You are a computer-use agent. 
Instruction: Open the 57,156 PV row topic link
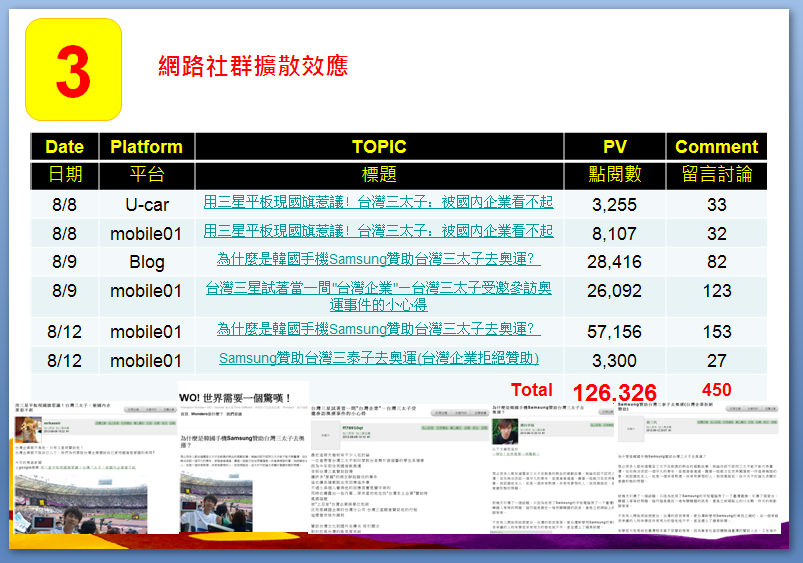coord(378,329)
